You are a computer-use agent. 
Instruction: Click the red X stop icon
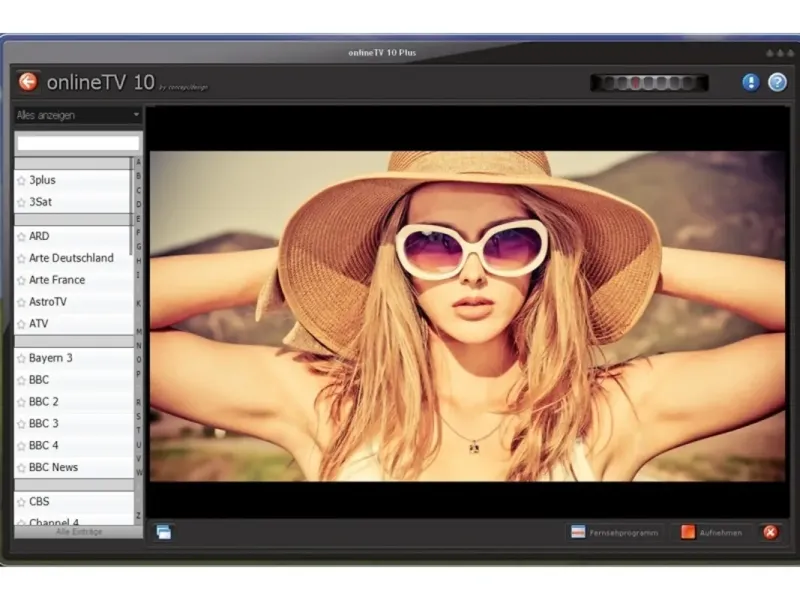(x=770, y=533)
